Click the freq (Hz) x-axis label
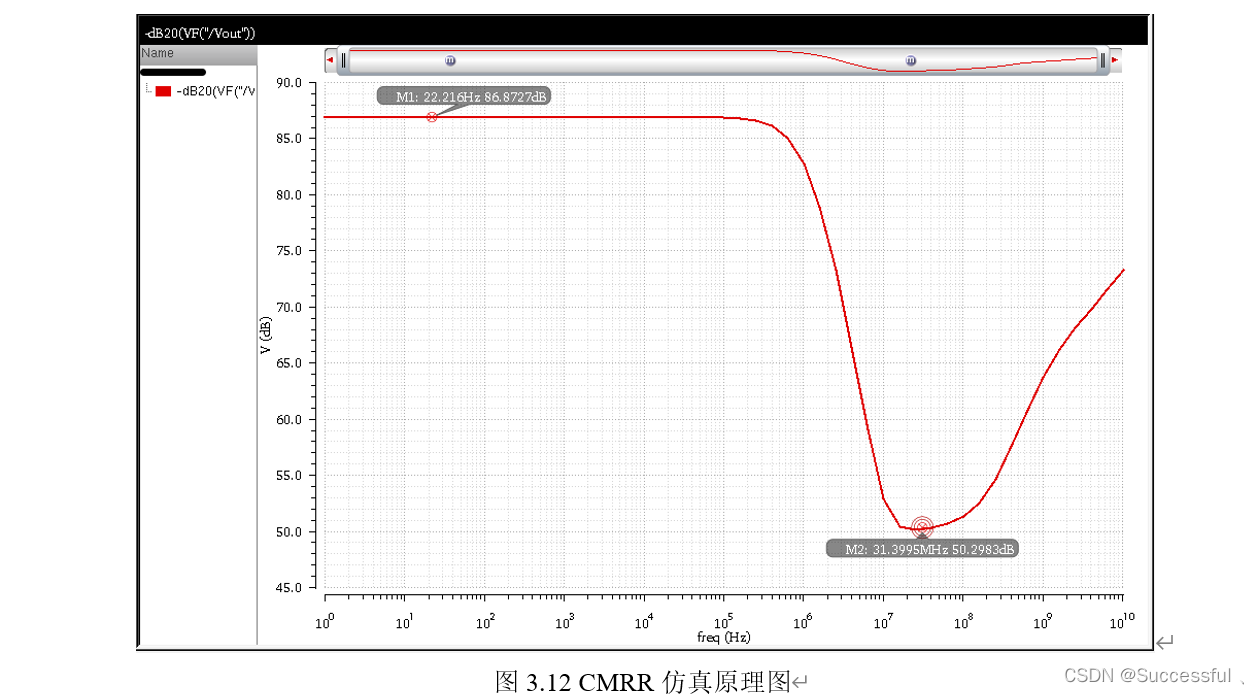 (x=723, y=637)
